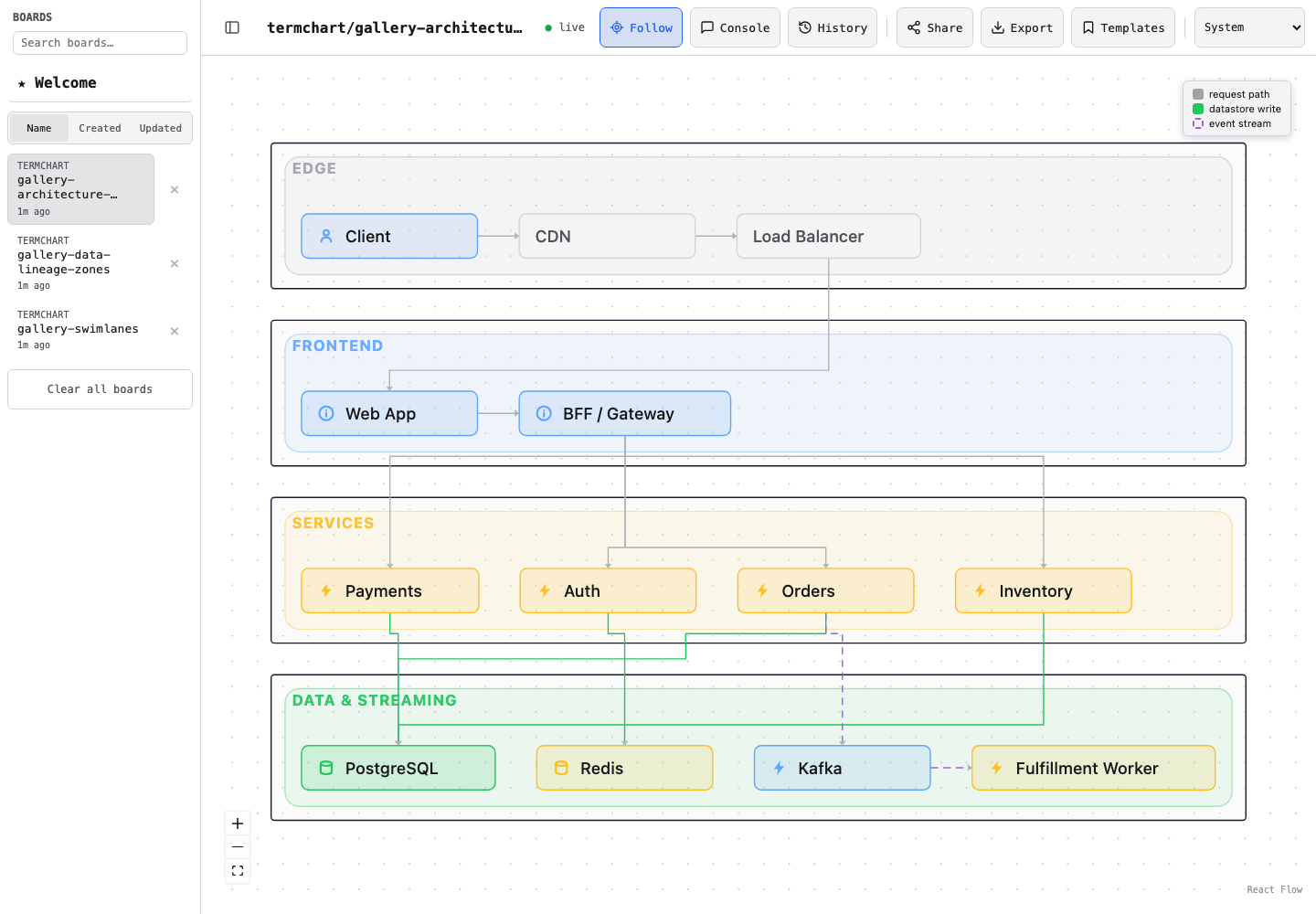
Task: Select the Payments node
Action: pyautogui.click(x=390, y=590)
